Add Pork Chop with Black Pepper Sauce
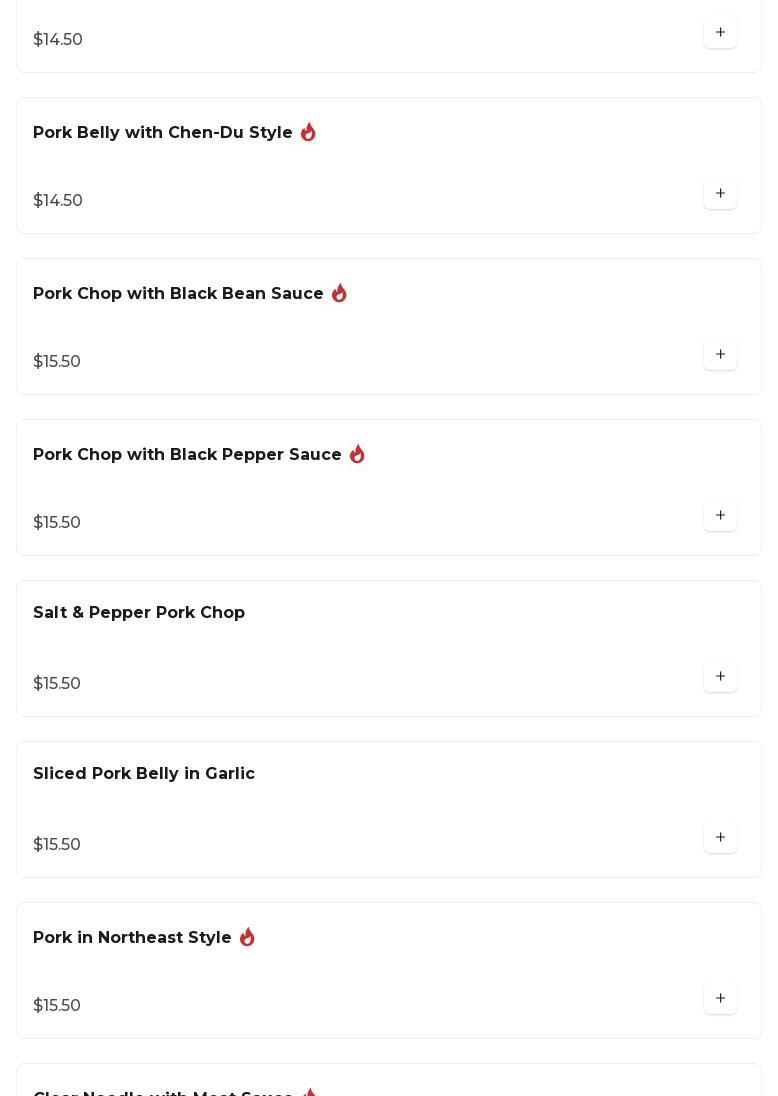The image size is (778, 1096). tap(720, 515)
